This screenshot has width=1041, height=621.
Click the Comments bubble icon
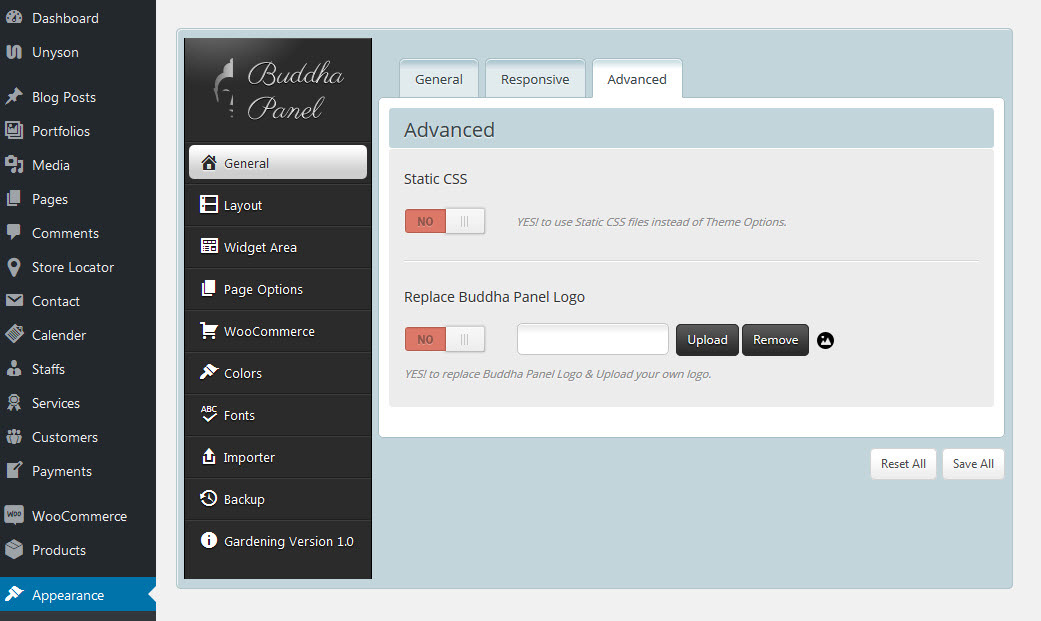[x=14, y=232]
